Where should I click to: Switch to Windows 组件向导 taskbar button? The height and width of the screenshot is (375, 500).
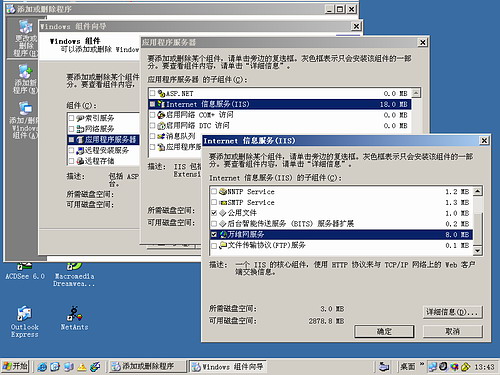[x=228, y=367]
